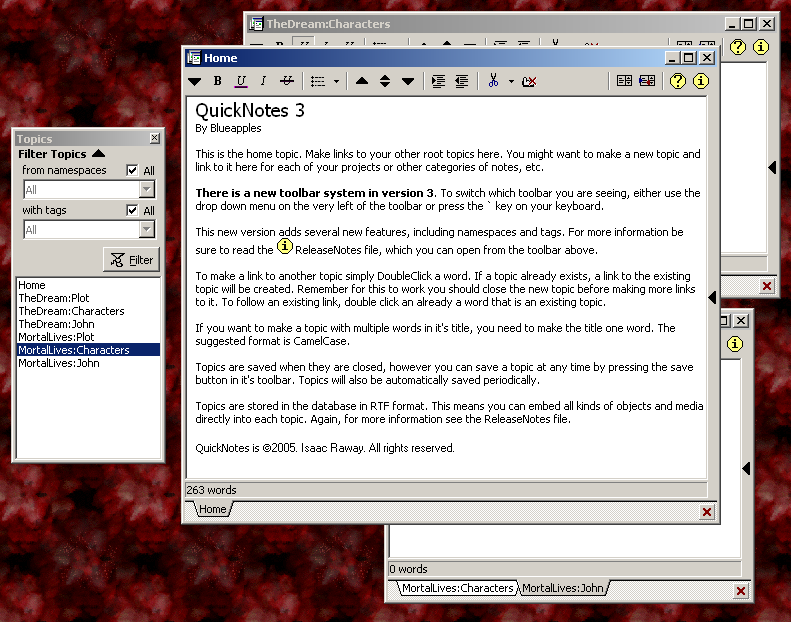Decrease paragraph indent in Home toolbar
791x622 pixels.
coord(462,81)
